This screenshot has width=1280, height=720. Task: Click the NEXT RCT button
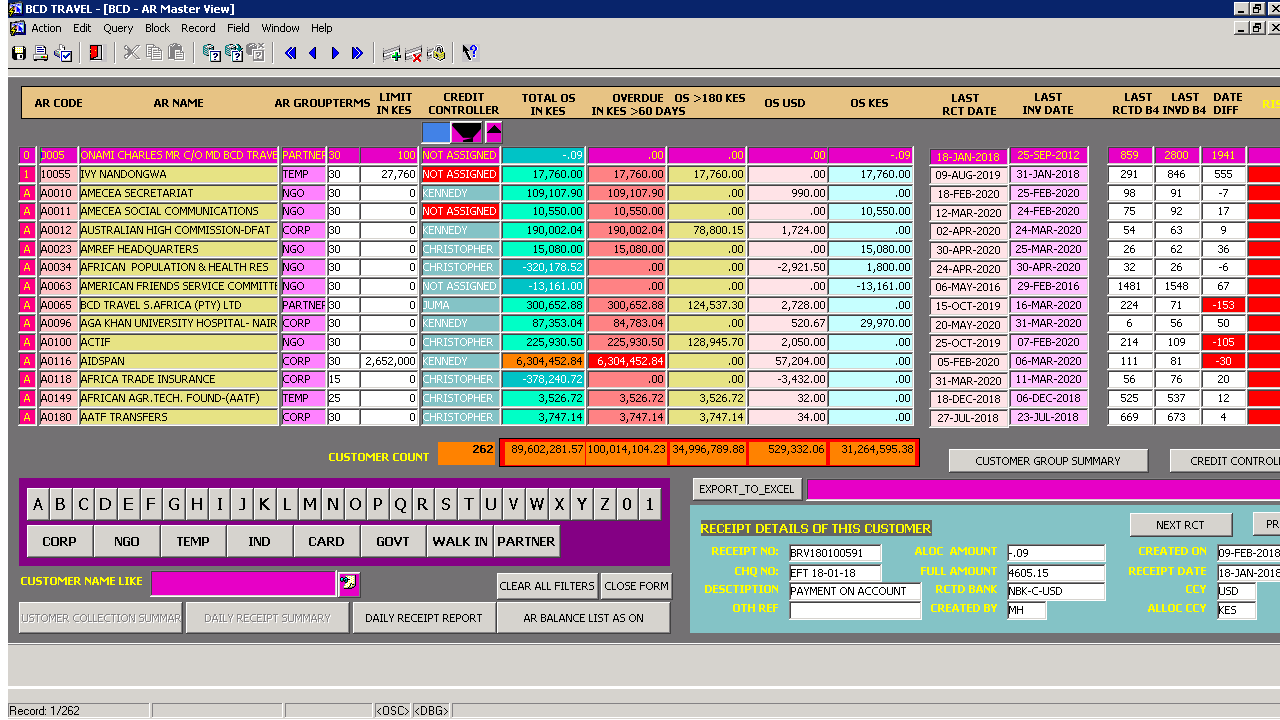click(1180, 525)
